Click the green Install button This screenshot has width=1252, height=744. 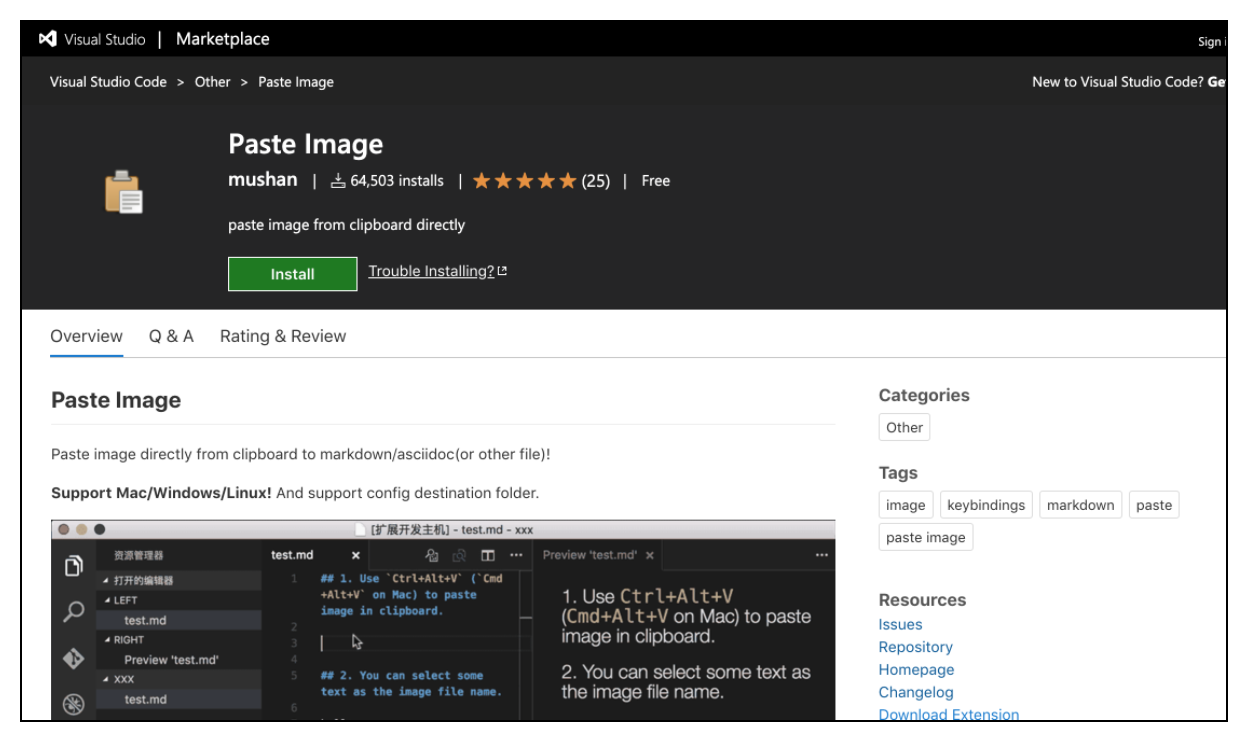click(x=292, y=274)
